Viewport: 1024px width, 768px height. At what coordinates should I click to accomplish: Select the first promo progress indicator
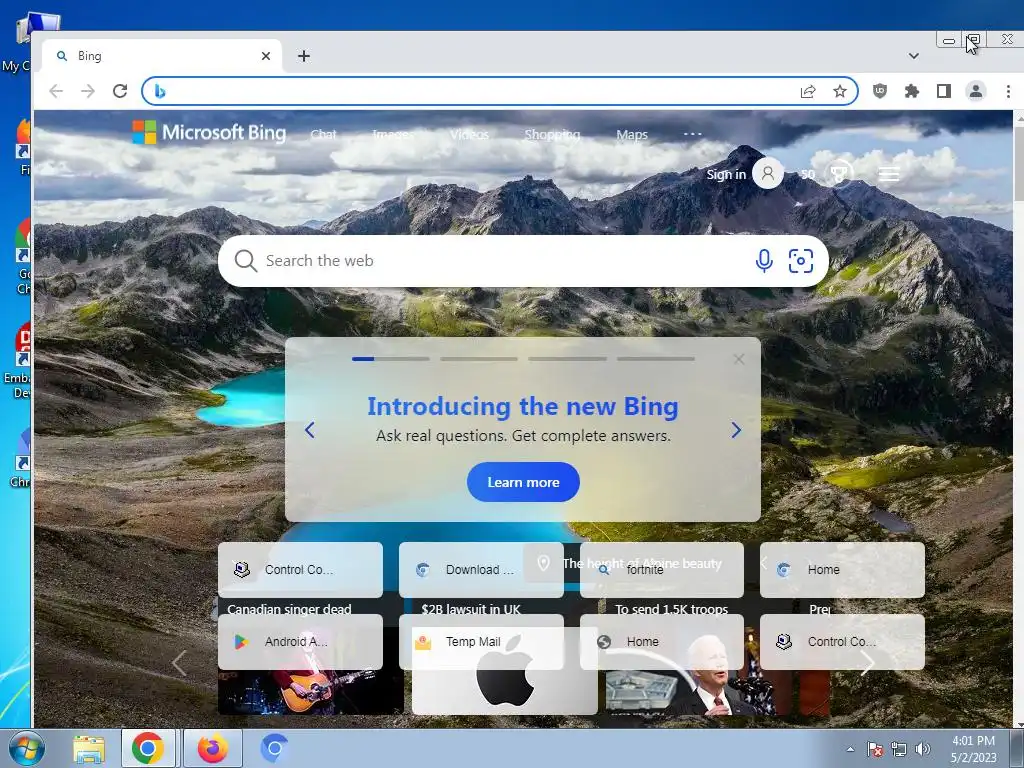click(391, 359)
